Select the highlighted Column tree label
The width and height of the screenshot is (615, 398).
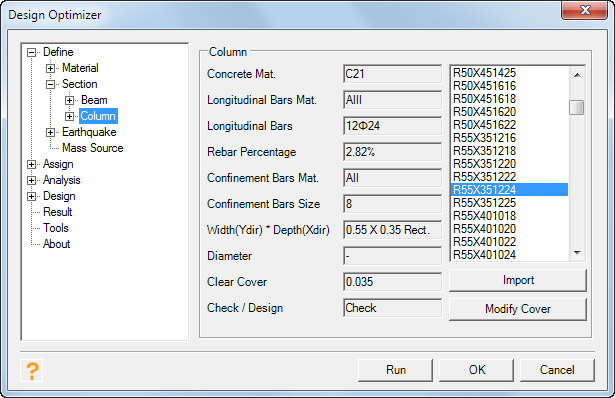(98, 116)
